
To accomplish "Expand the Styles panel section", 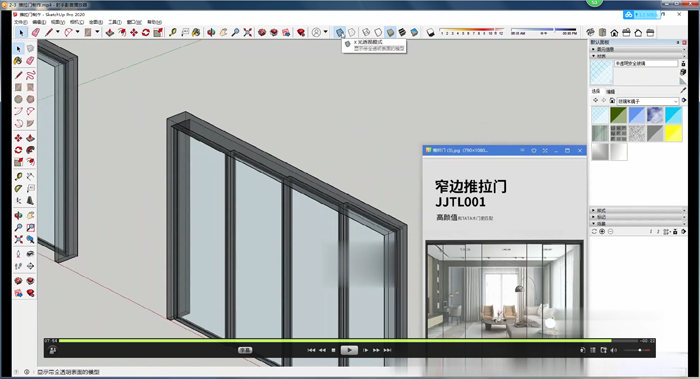I will tap(638, 210).
